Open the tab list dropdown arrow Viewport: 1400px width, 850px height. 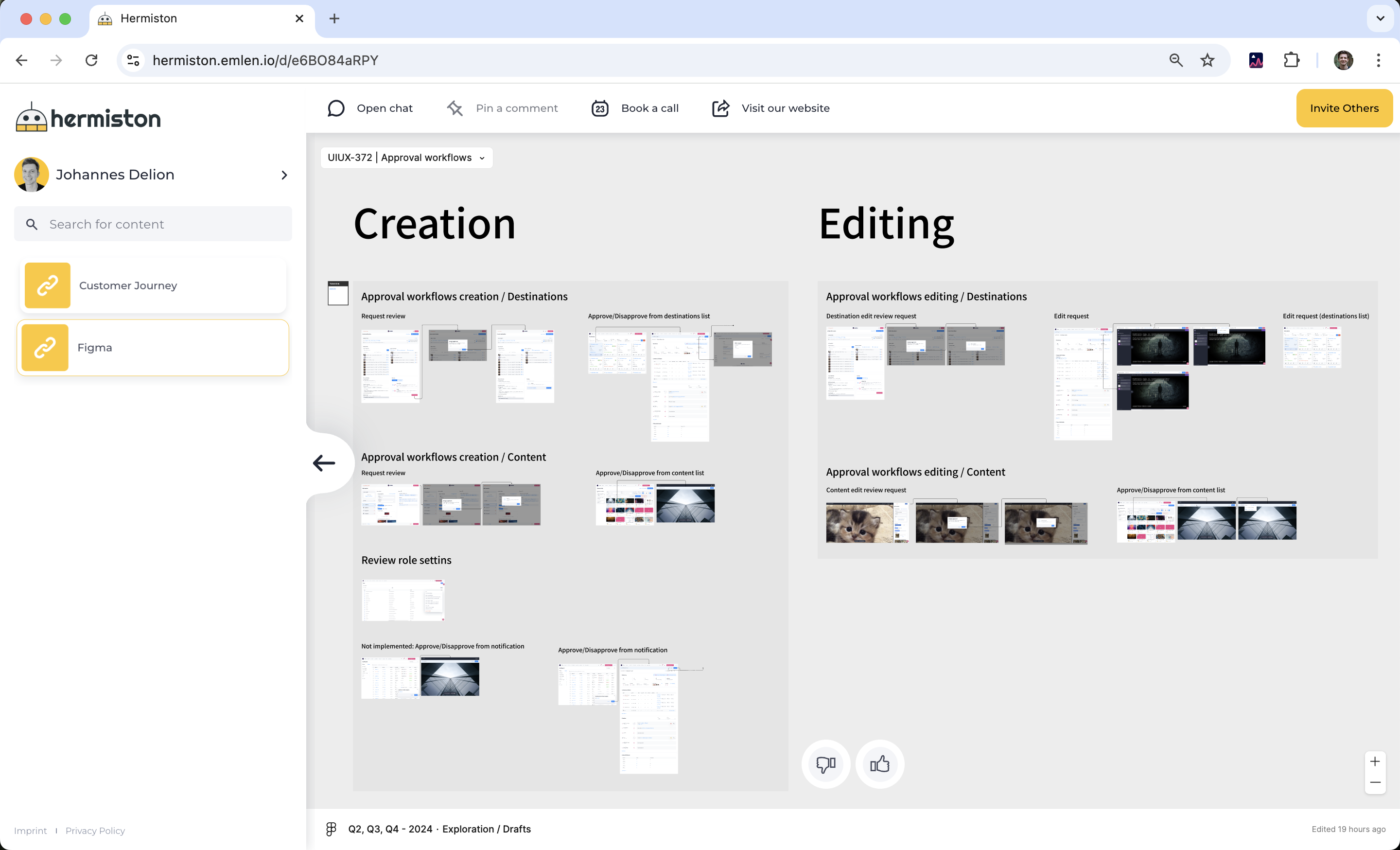(x=1380, y=19)
